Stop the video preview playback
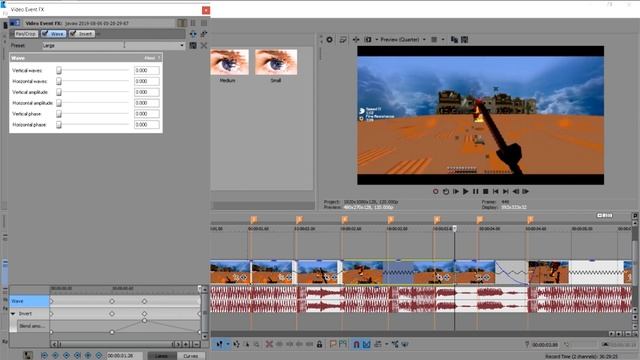This screenshot has height=360, width=640. click(486, 191)
